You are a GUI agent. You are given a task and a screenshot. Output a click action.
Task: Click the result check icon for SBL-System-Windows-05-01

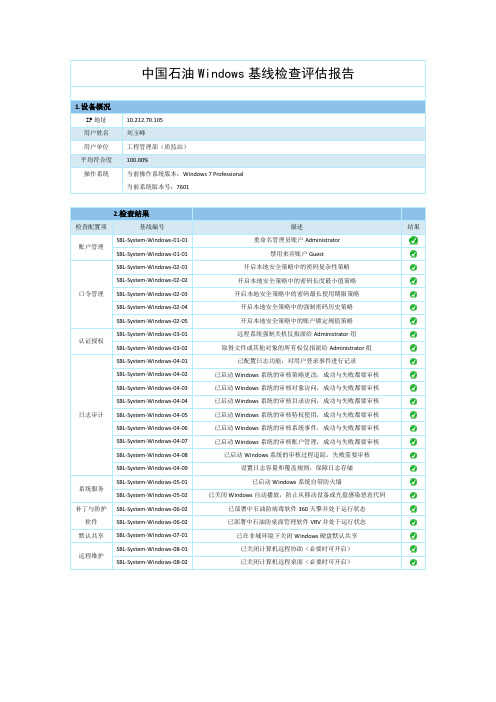[413, 482]
